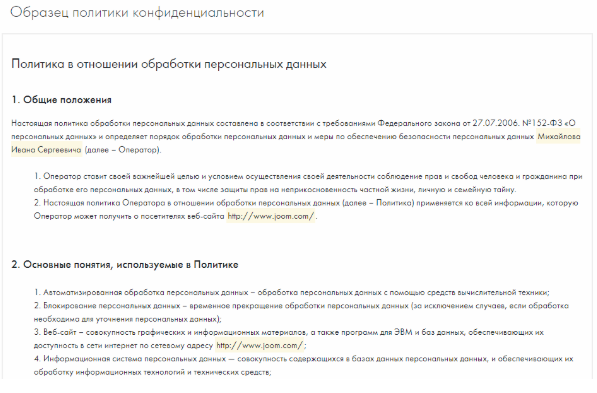Click the definition 'Информационная система персональных данных'
Screen dimensions: 597x393
(x=303, y=365)
